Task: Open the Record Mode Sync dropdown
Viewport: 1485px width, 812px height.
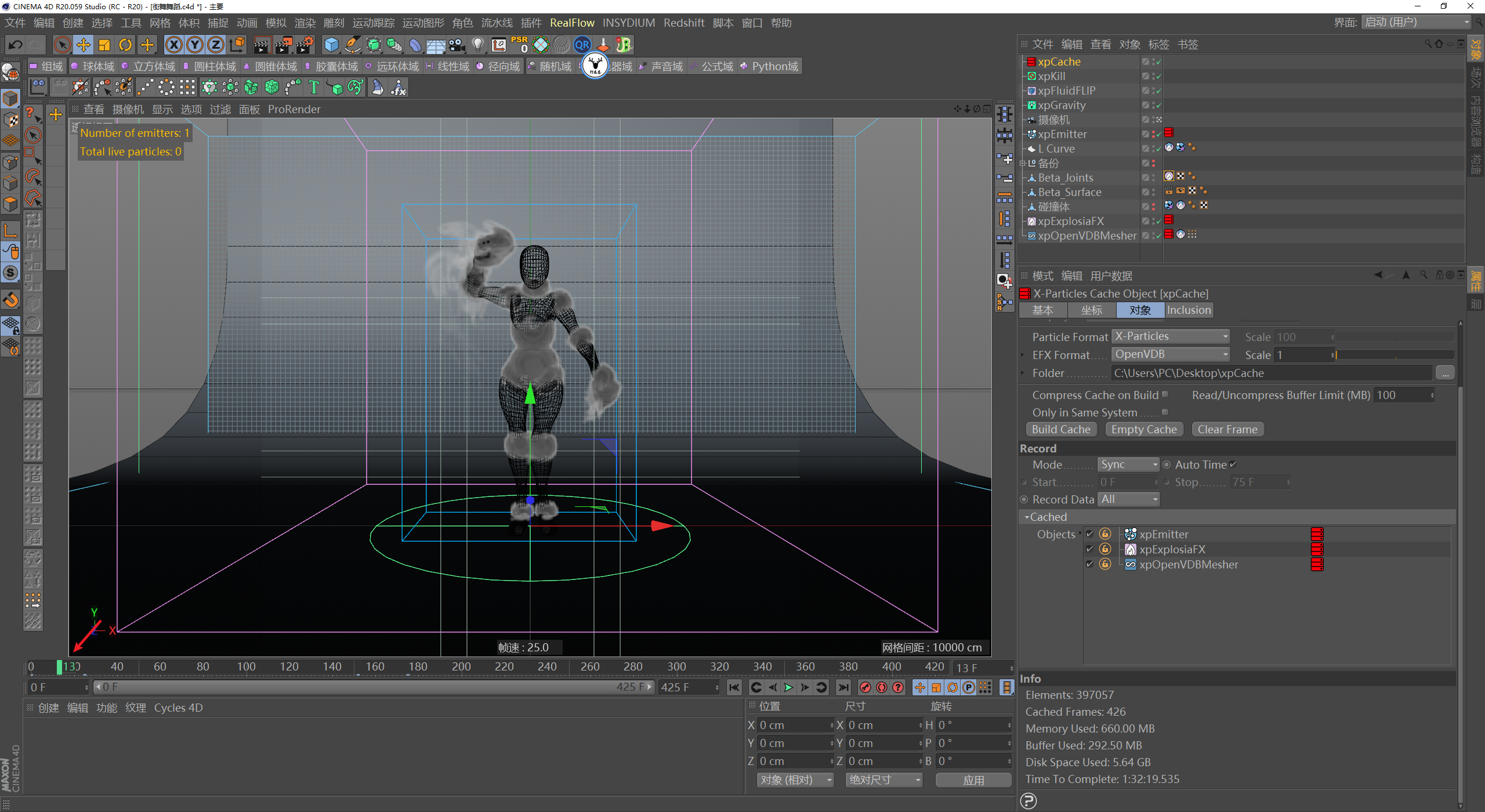Action: click(x=1128, y=465)
